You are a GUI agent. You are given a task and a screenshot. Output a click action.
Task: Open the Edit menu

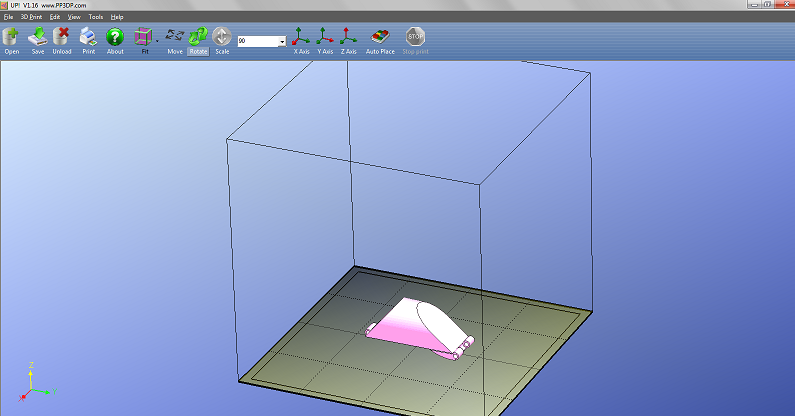point(55,17)
